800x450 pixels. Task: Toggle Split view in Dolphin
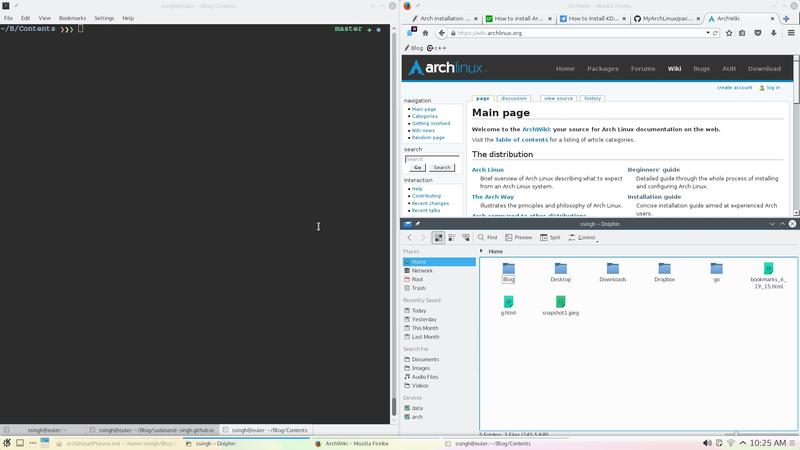[x=550, y=237]
